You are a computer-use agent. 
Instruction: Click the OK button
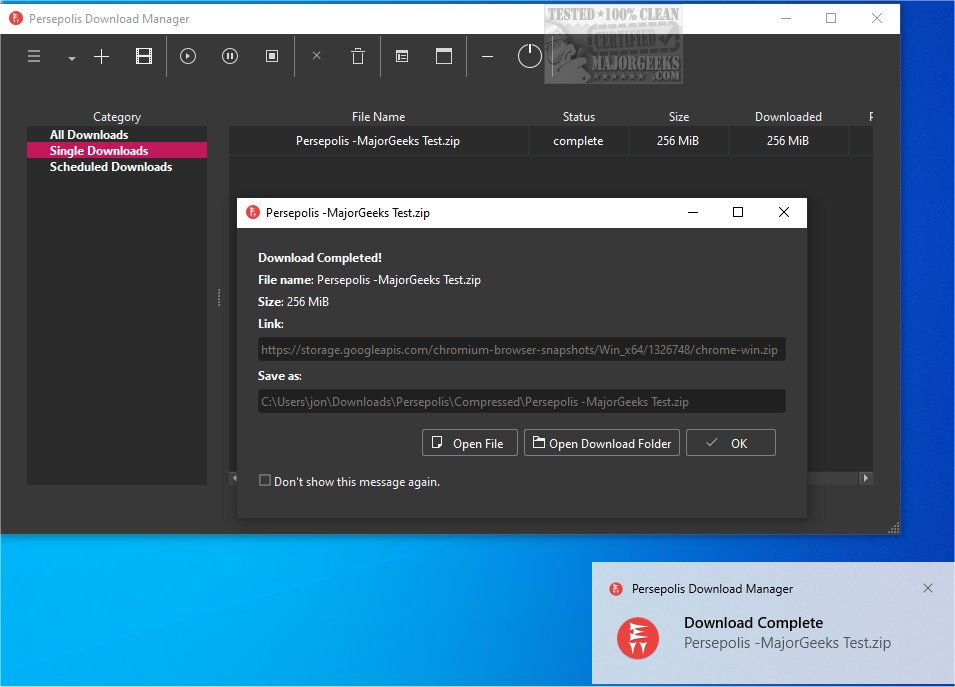(730, 442)
